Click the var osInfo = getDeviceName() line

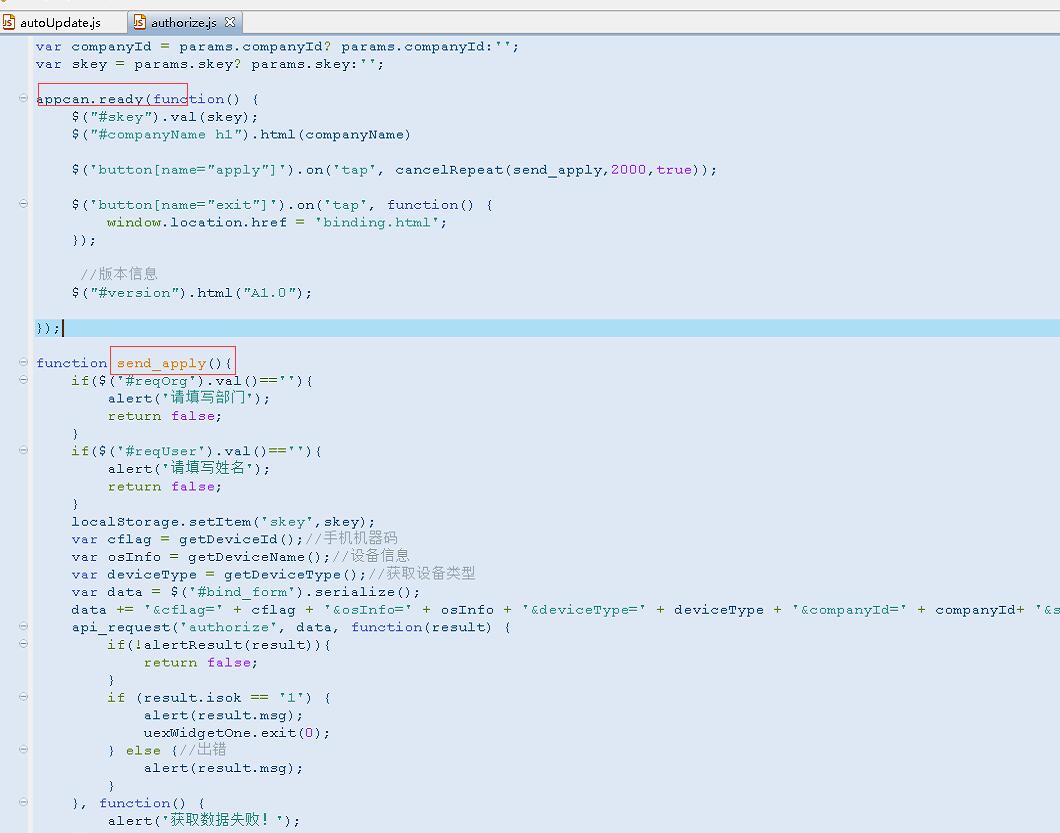coord(241,556)
